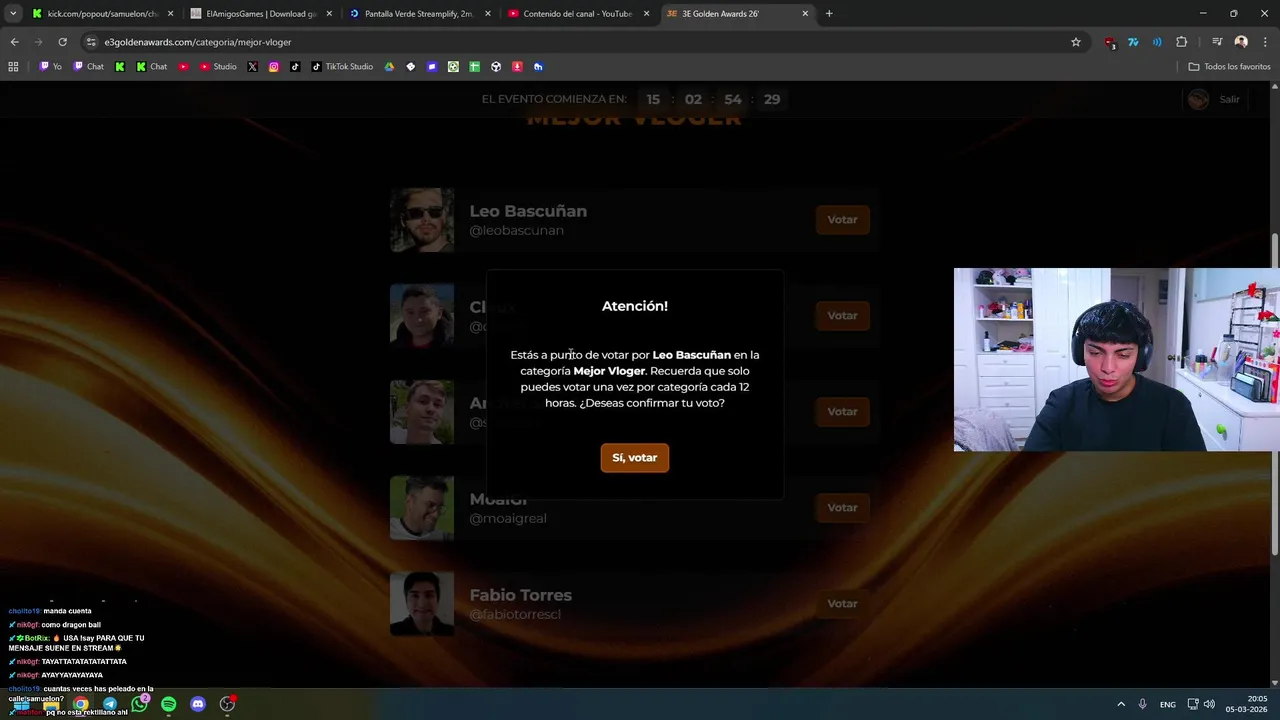
Task: Go back to the previous page
Action: [x=14, y=42]
